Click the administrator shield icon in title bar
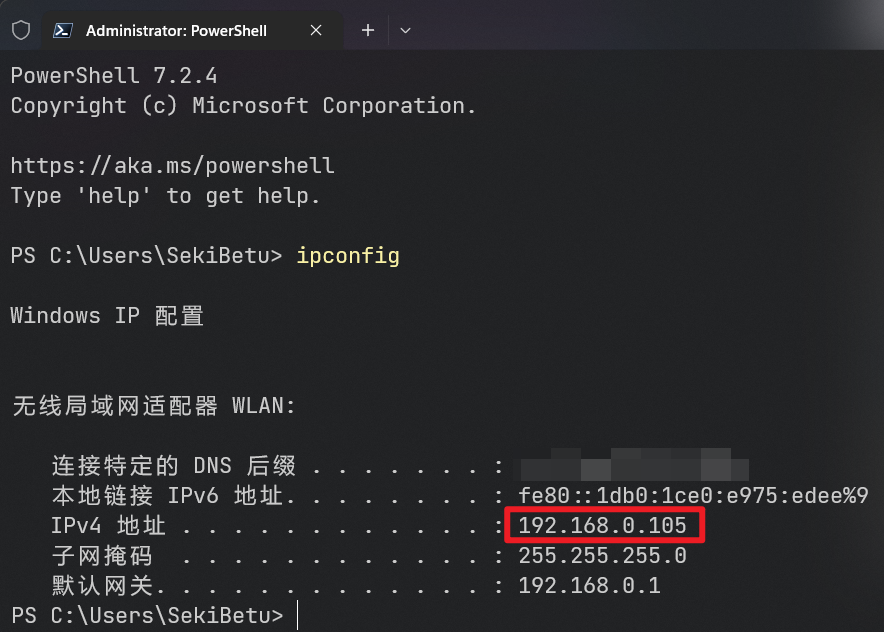The height and width of the screenshot is (632, 884). click(x=21, y=30)
